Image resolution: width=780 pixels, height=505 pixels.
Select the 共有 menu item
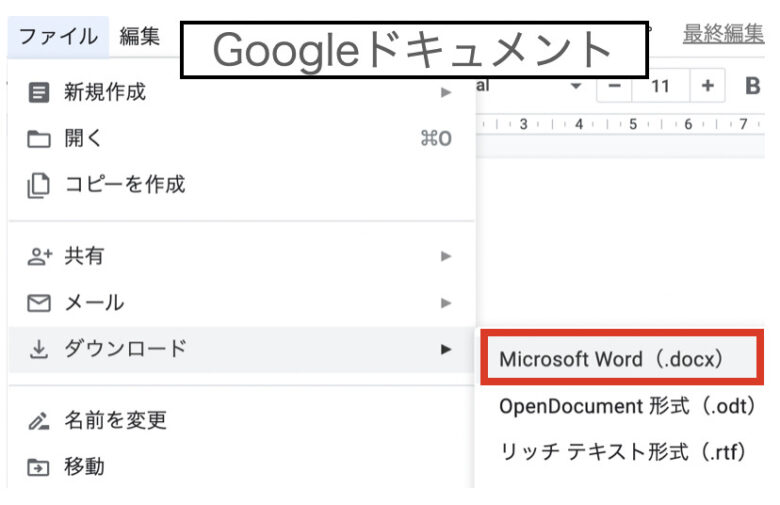tap(242, 256)
